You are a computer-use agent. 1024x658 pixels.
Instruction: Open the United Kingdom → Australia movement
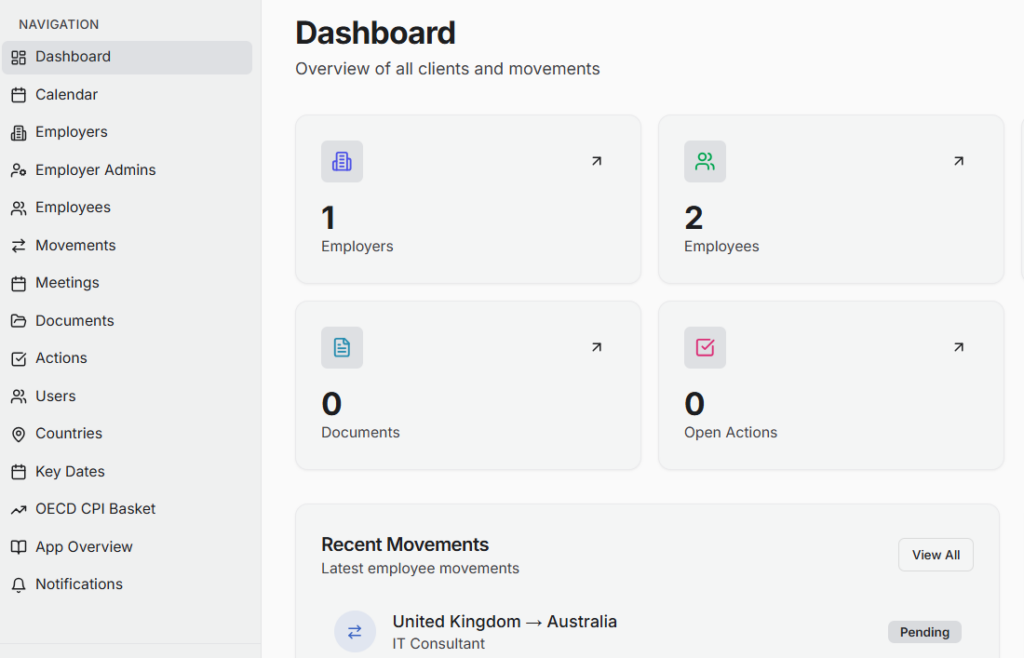tap(504, 622)
